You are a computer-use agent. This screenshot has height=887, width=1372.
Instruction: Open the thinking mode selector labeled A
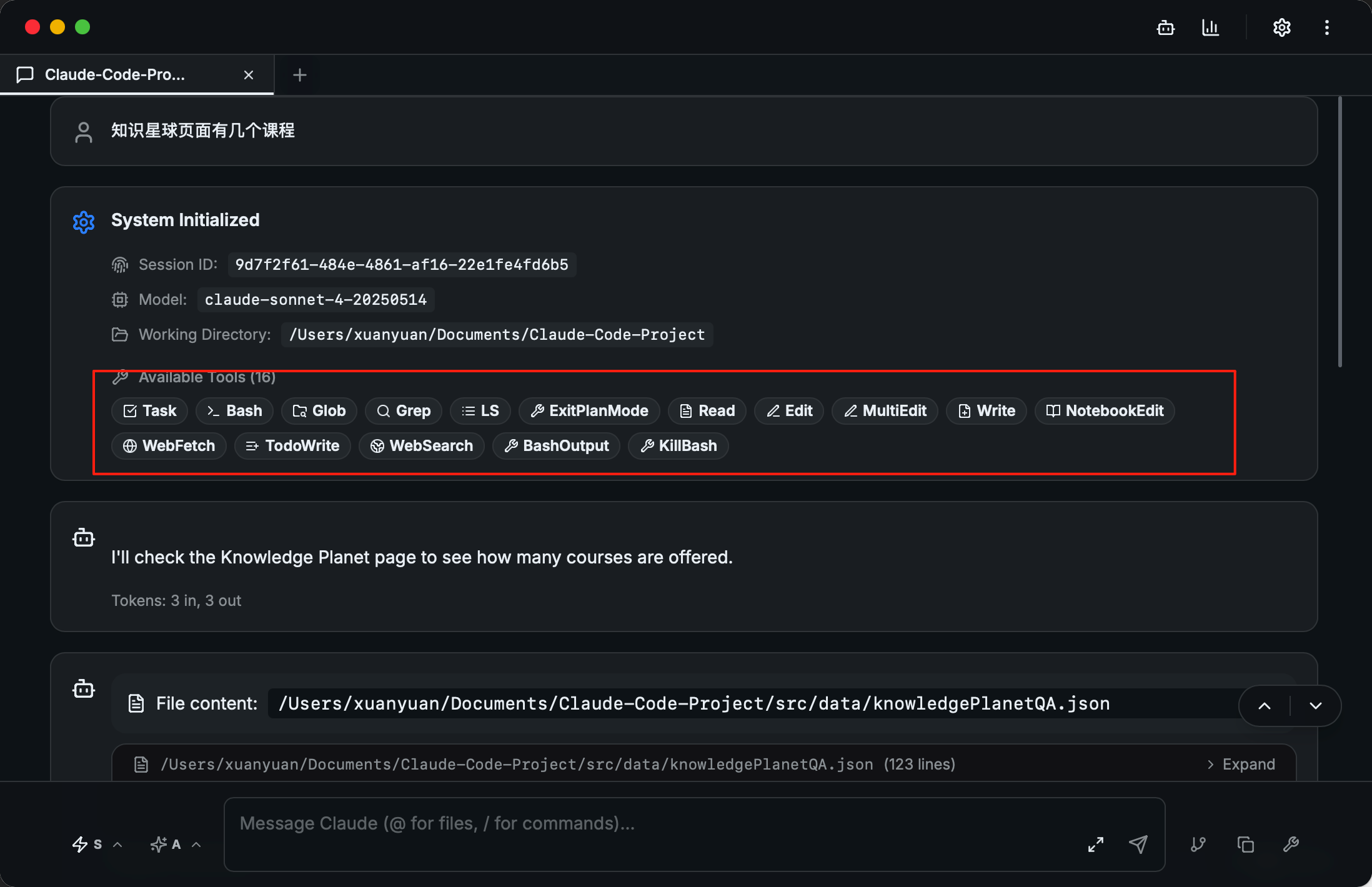pos(176,845)
